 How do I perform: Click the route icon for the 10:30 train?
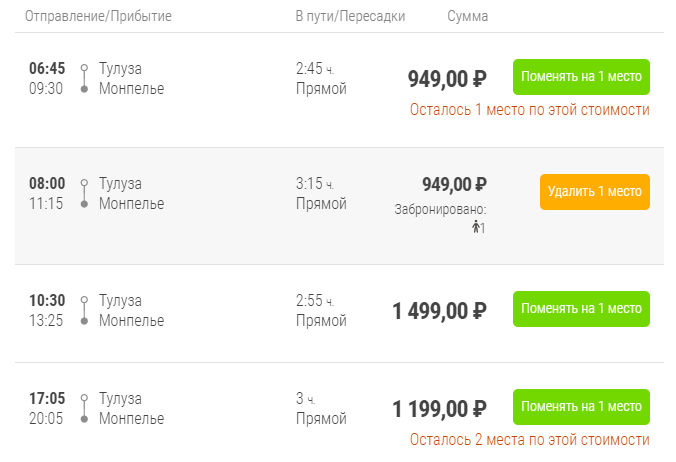coord(84,310)
